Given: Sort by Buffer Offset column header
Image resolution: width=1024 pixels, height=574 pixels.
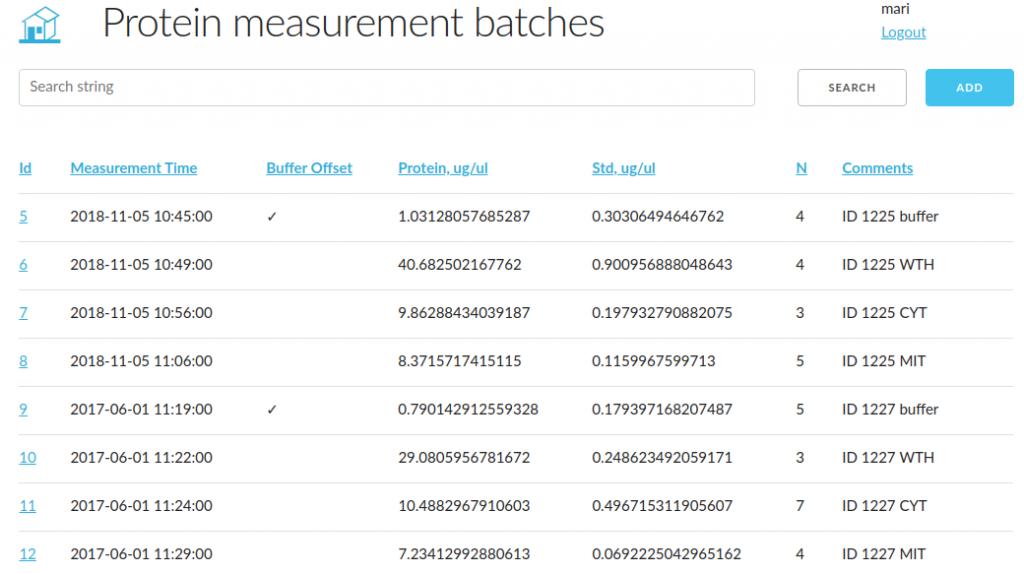Looking at the screenshot, I should click(309, 168).
